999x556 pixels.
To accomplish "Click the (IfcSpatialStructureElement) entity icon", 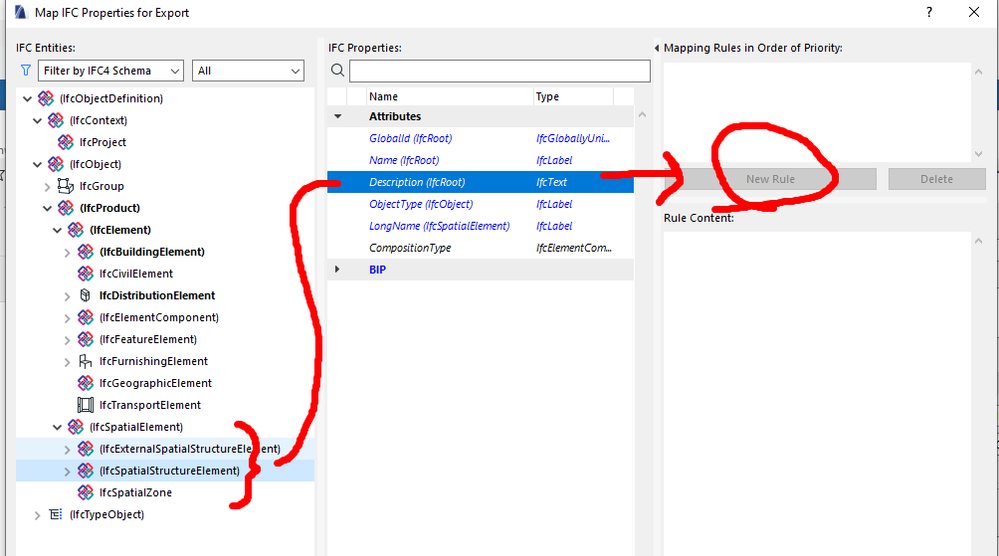I will 85,471.
